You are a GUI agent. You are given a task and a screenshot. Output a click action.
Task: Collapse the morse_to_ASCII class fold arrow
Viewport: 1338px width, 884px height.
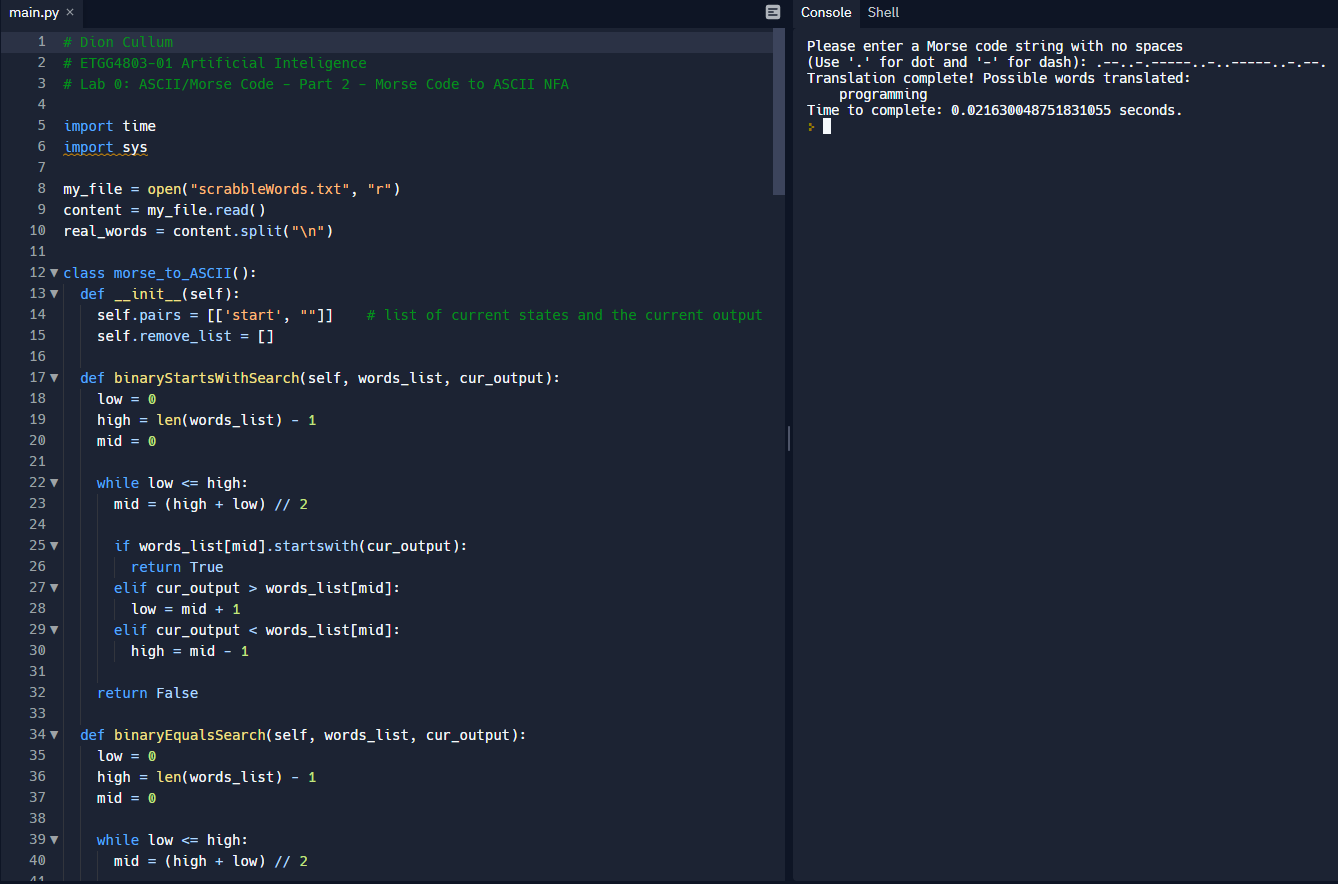tap(54, 273)
